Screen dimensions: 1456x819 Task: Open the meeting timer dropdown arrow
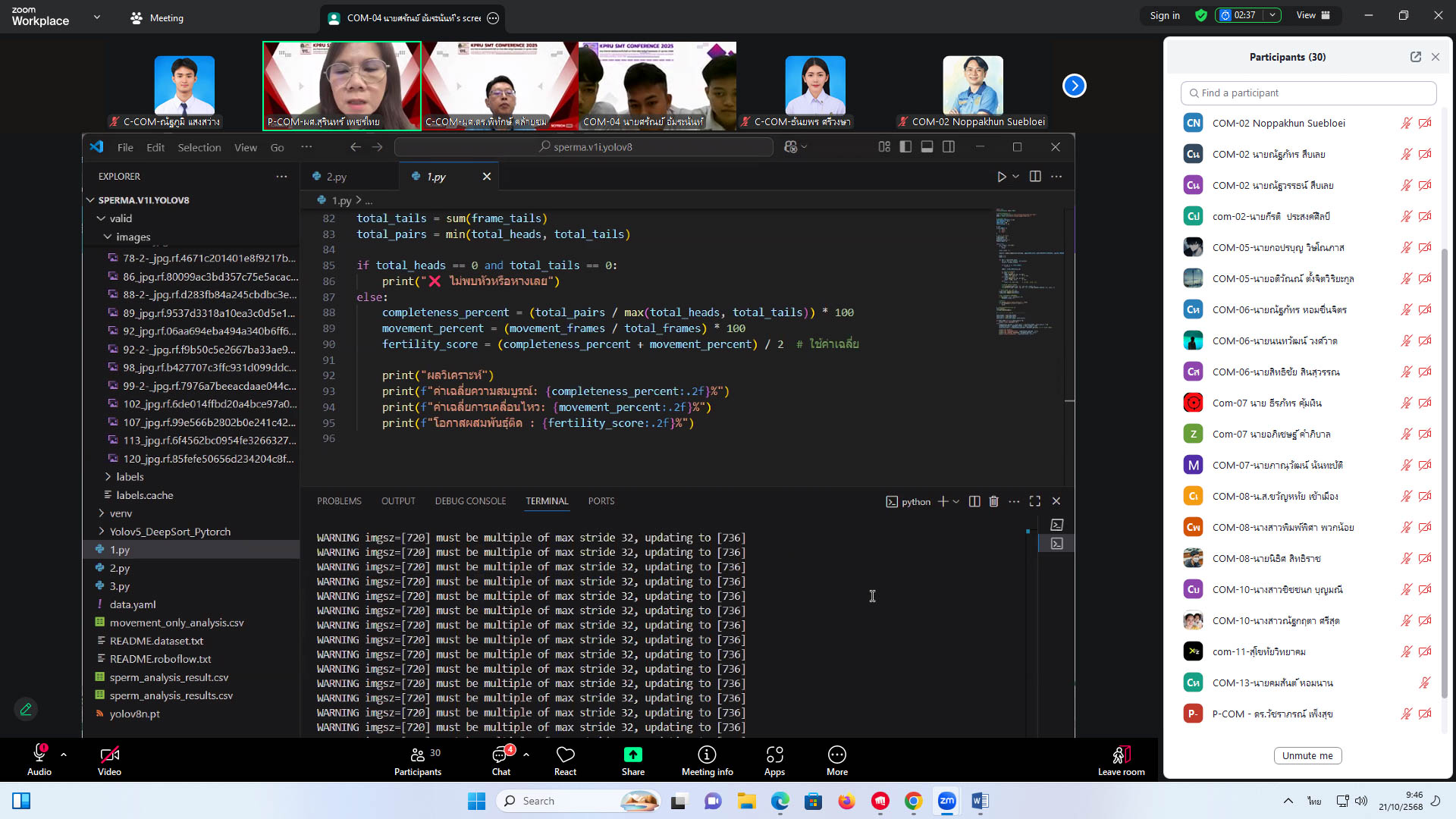[1273, 15]
